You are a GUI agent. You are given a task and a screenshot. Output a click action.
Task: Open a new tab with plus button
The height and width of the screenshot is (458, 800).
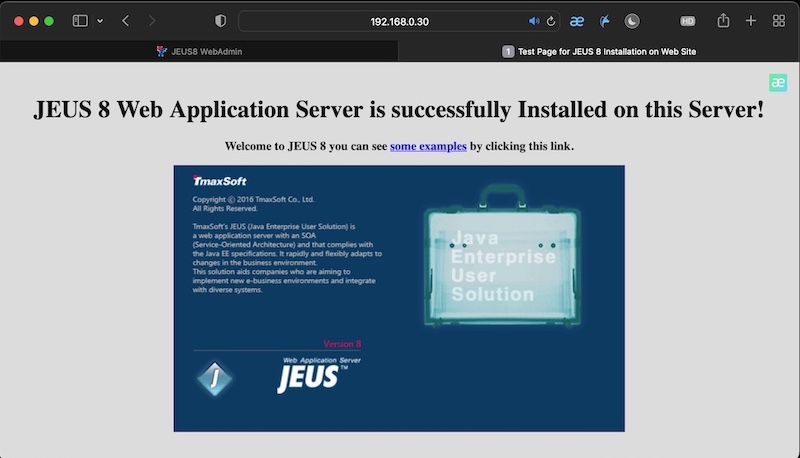[x=751, y=21]
